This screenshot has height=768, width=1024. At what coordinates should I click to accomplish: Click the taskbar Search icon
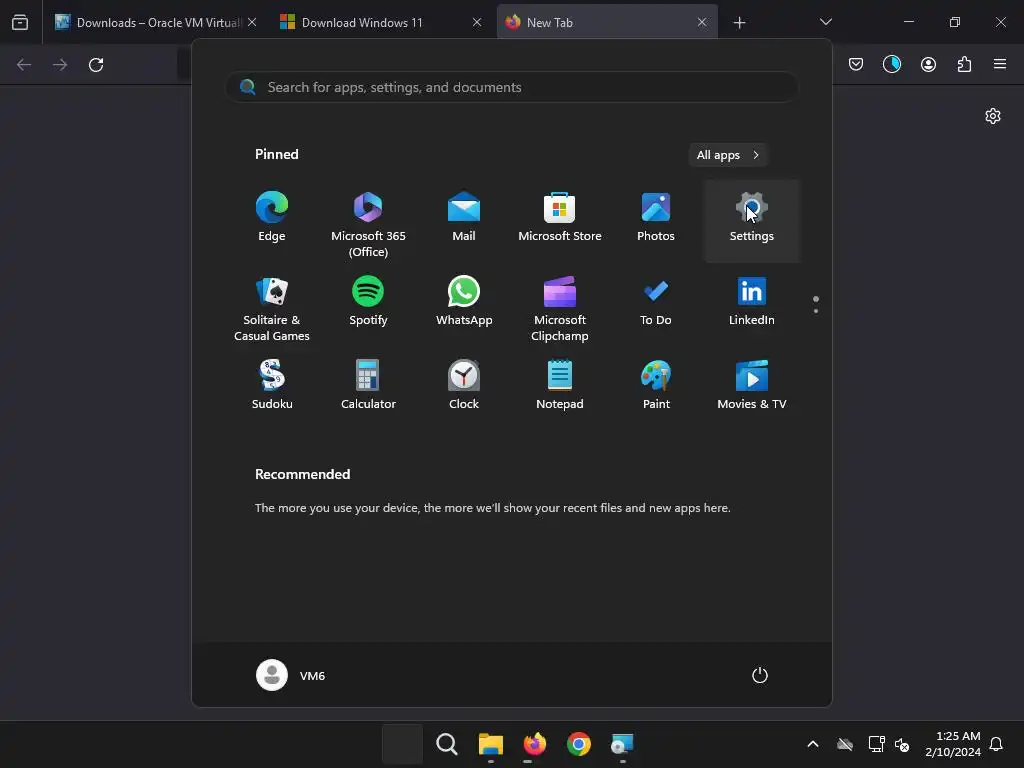tap(447, 744)
